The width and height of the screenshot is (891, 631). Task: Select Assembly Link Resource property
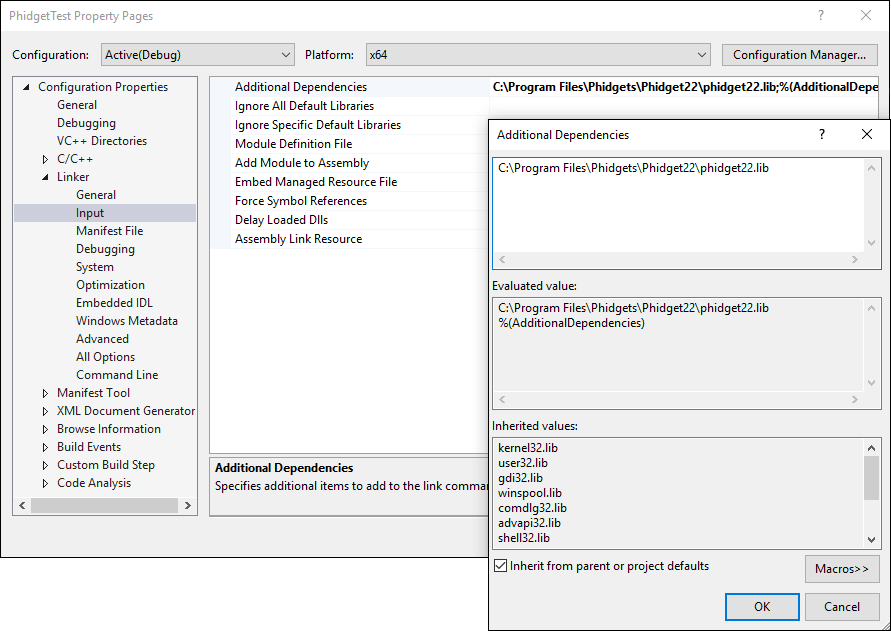coord(349,239)
